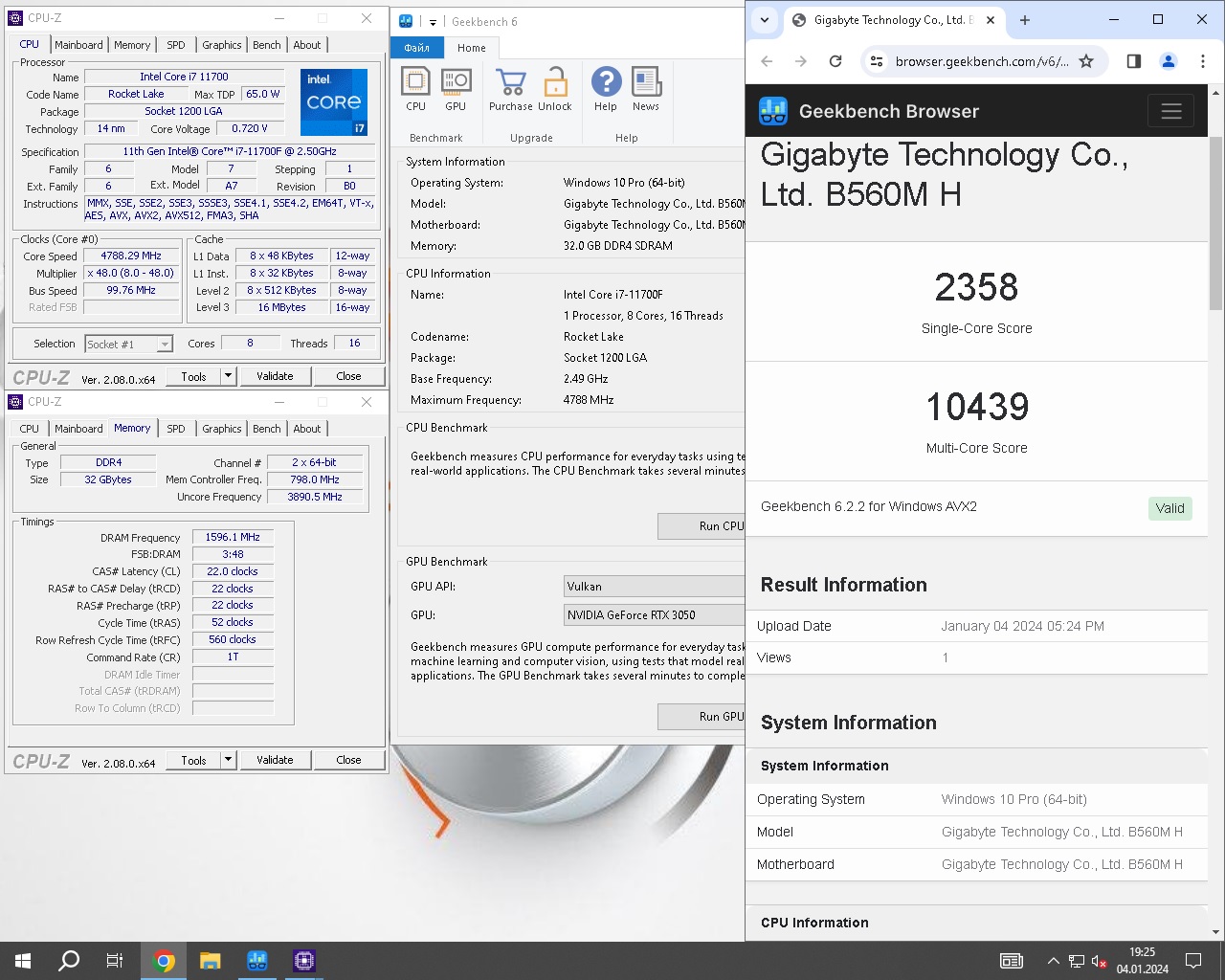Open the Help icon in Geekbench ribbon
The width and height of the screenshot is (1225, 980).
point(606,89)
